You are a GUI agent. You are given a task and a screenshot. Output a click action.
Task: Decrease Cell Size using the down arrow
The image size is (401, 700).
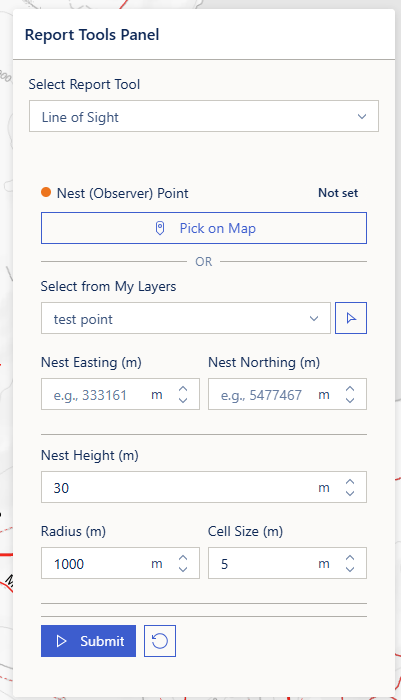tap(350, 569)
